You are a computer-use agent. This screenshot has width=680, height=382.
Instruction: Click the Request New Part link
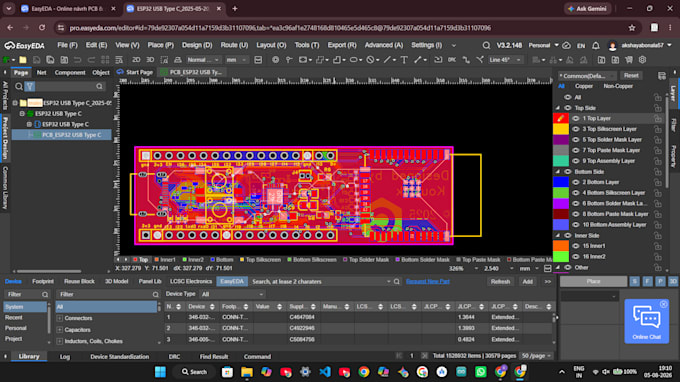[428, 281]
